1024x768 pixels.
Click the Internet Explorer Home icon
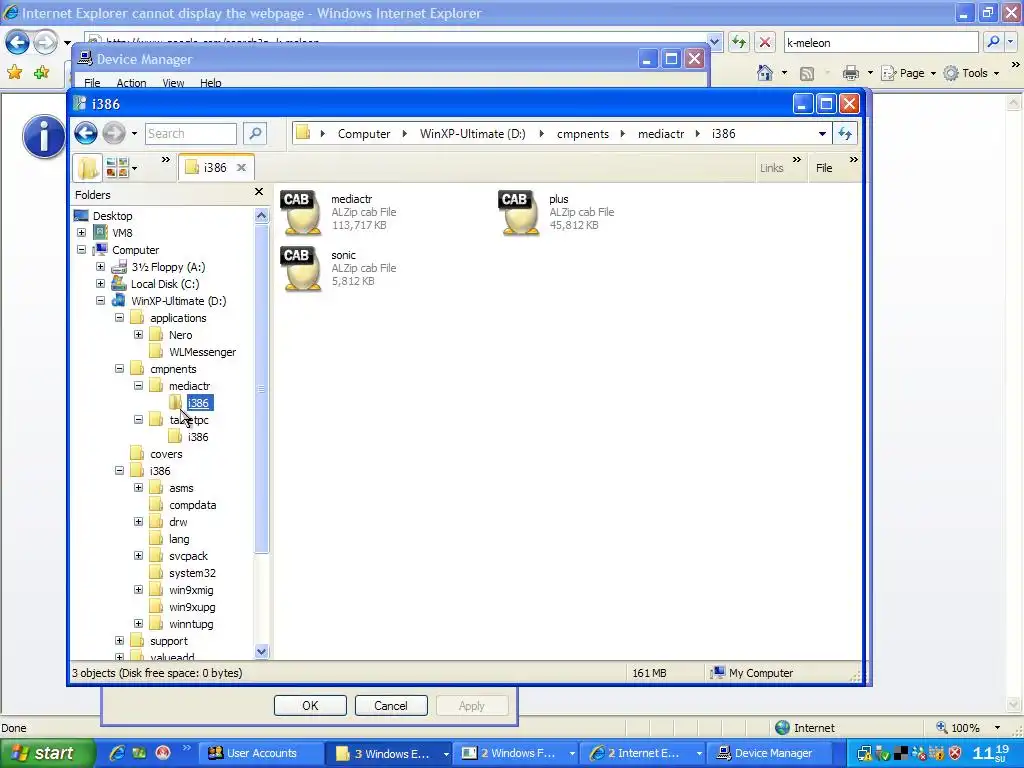coord(765,72)
